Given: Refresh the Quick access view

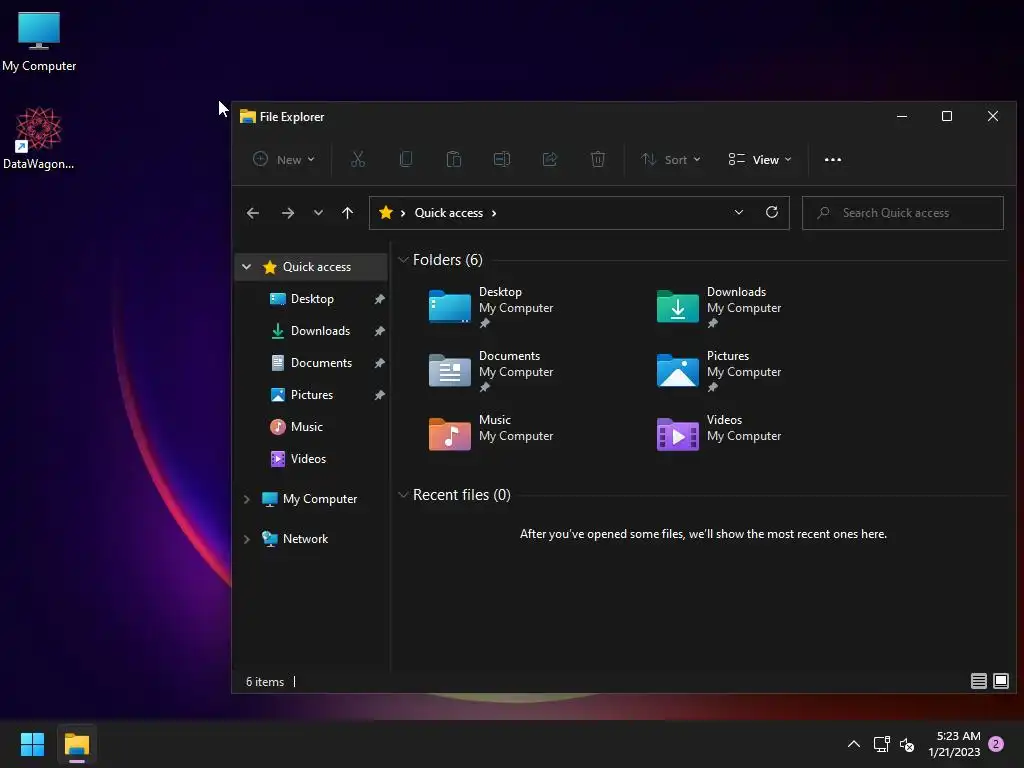Looking at the screenshot, I should click(772, 212).
